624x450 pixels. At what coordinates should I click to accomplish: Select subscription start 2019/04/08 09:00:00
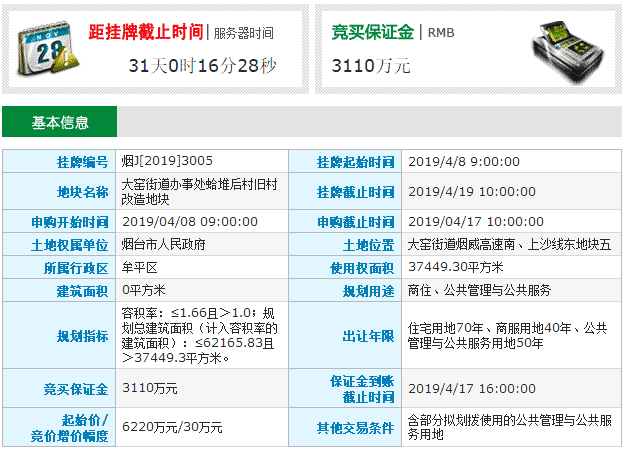coord(190,221)
